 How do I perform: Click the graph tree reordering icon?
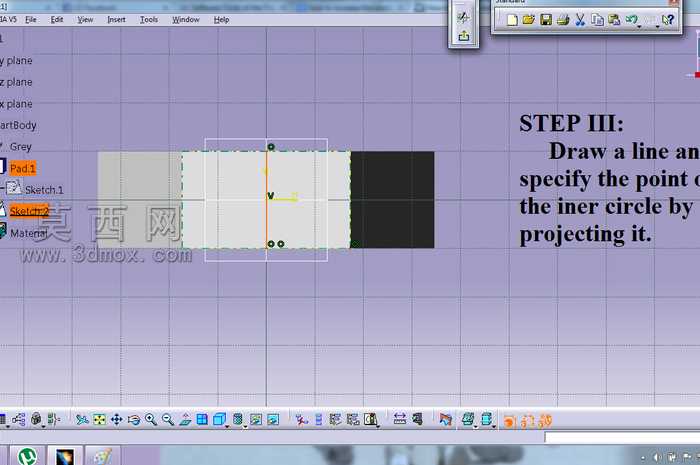(18, 419)
